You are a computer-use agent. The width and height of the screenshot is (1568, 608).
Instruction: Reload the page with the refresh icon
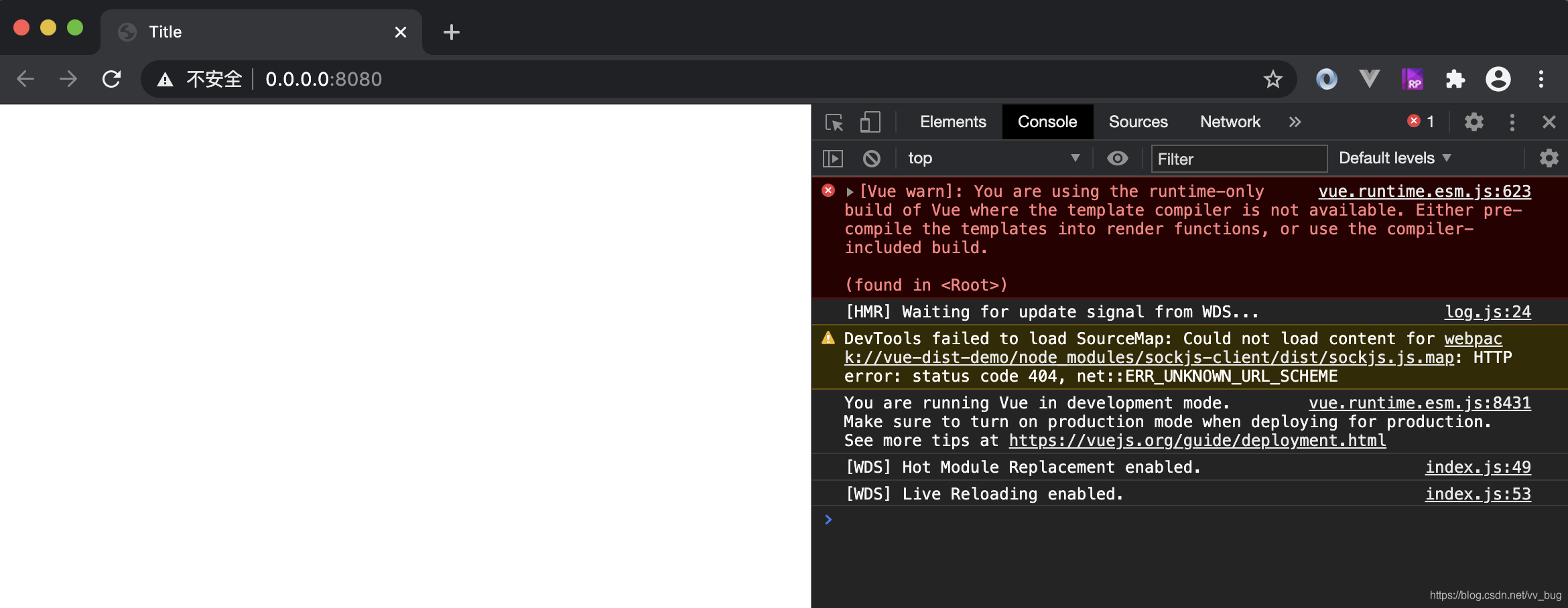(x=111, y=79)
